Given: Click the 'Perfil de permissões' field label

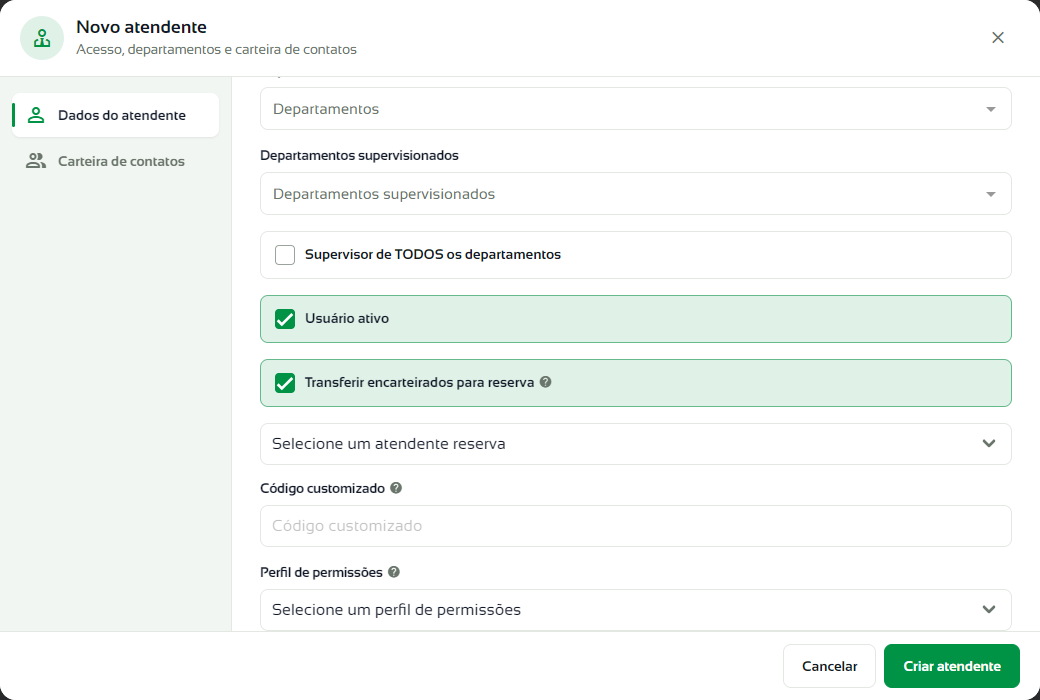Looking at the screenshot, I should (x=322, y=572).
